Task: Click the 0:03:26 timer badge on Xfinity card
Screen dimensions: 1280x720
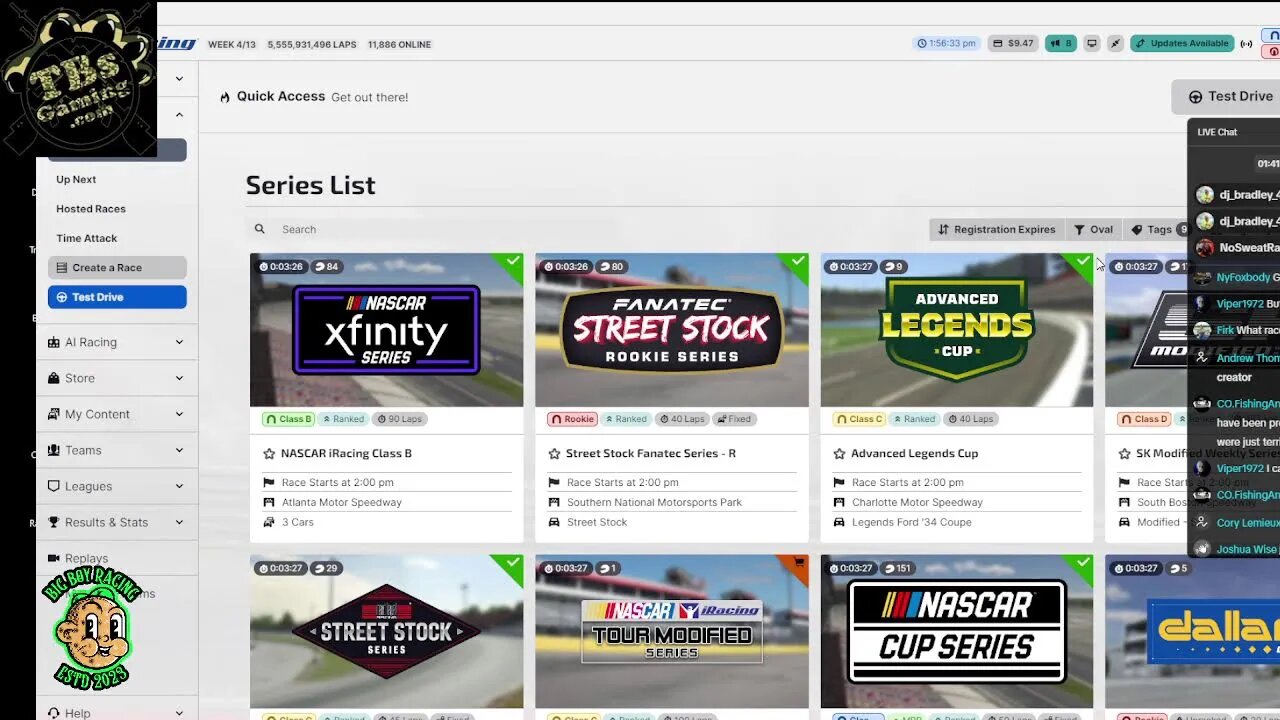Action: point(280,267)
